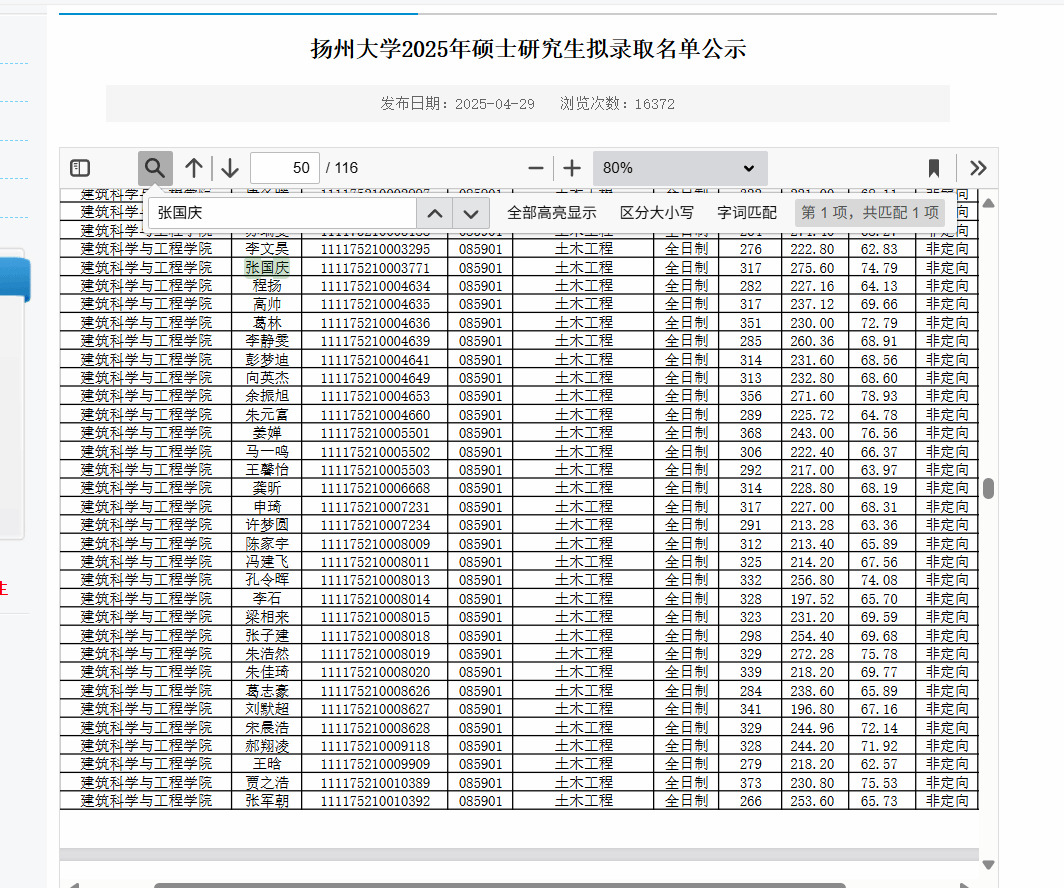Jump to previous search match

click(x=434, y=213)
